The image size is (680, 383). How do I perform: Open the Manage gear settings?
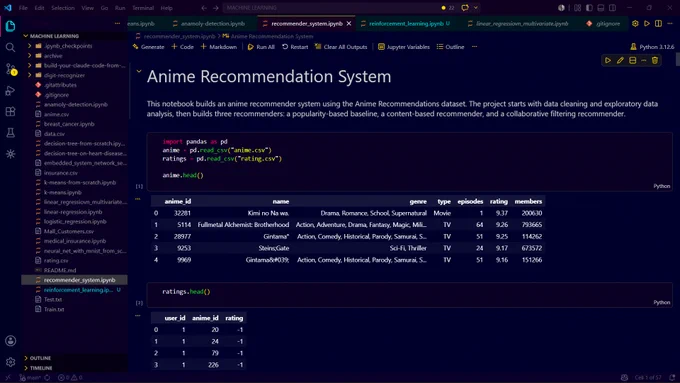(10, 362)
